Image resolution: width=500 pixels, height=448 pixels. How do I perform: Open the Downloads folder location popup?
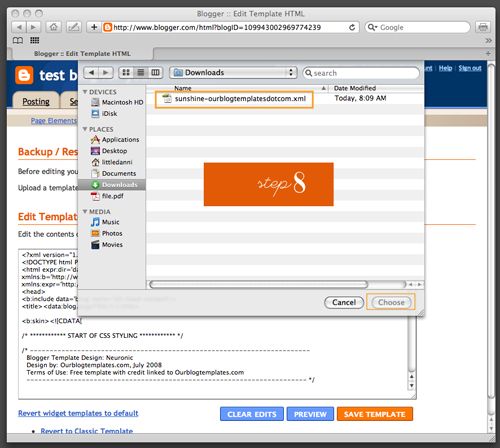pos(233,72)
